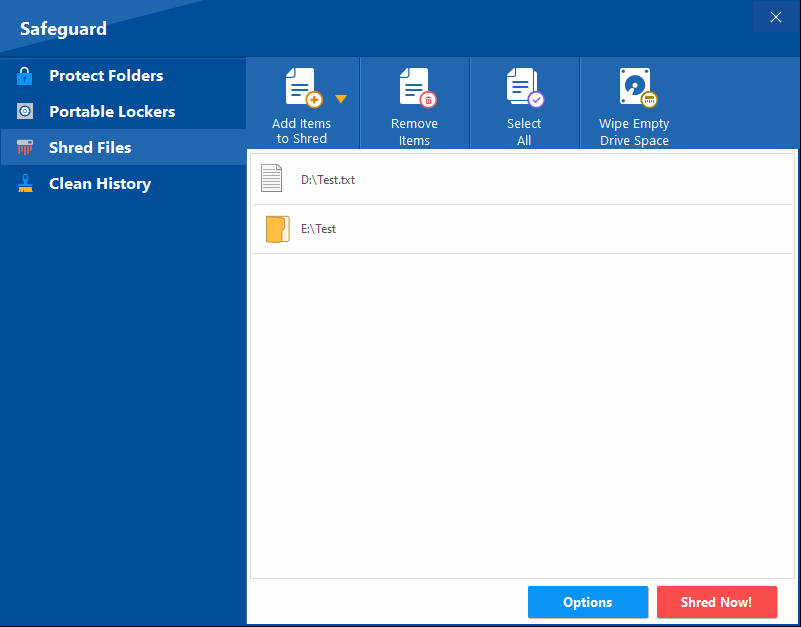
Task: Click the Add Items to Shred icon
Action: (303, 87)
